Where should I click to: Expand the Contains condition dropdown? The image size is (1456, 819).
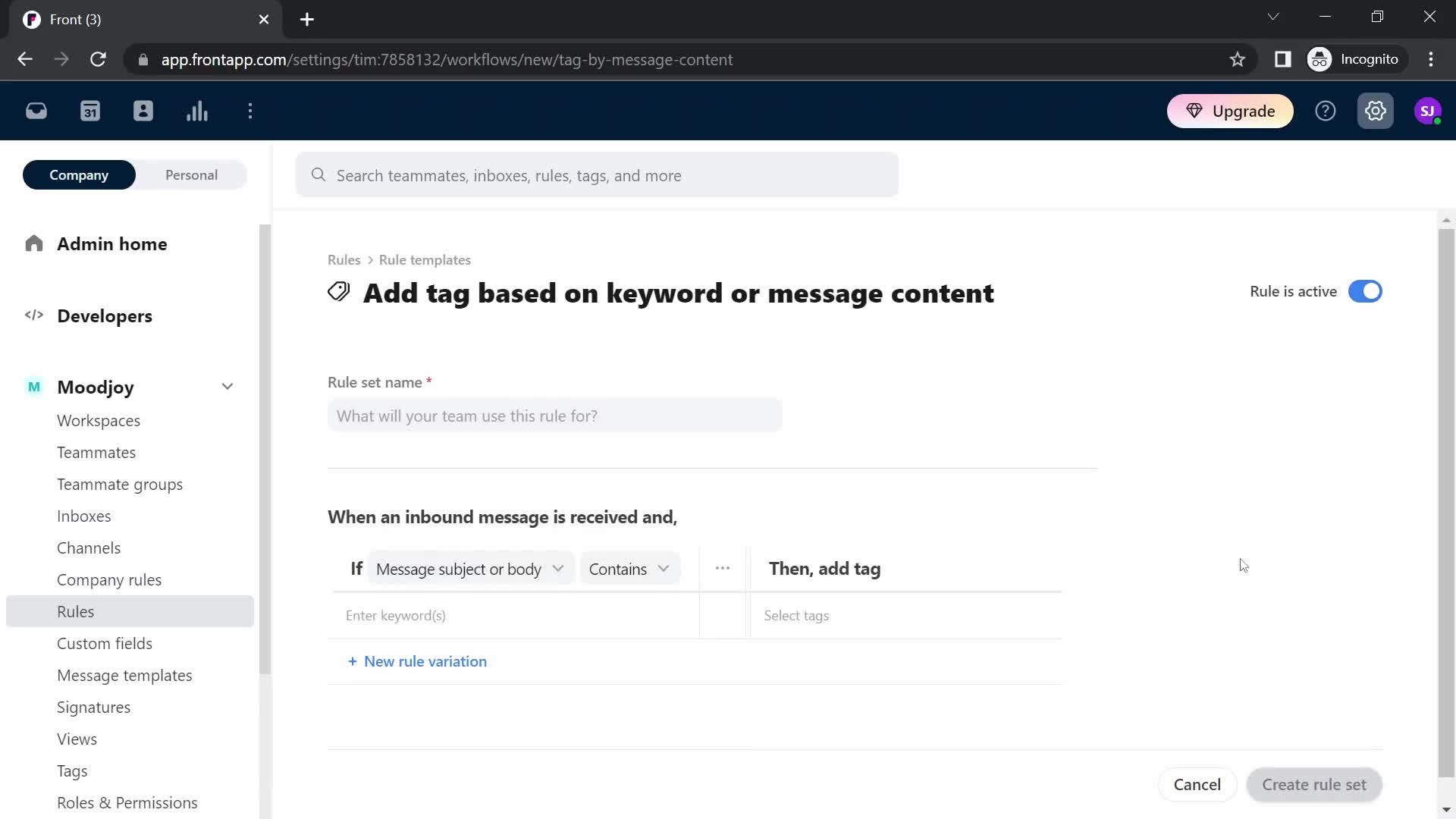629,568
